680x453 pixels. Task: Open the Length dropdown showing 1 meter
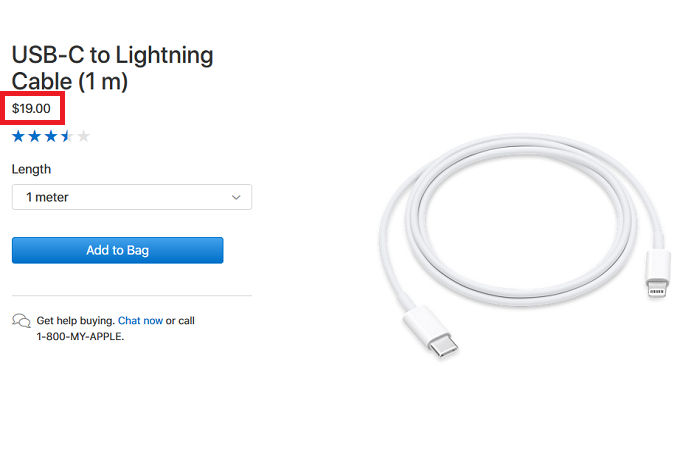click(x=131, y=197)
